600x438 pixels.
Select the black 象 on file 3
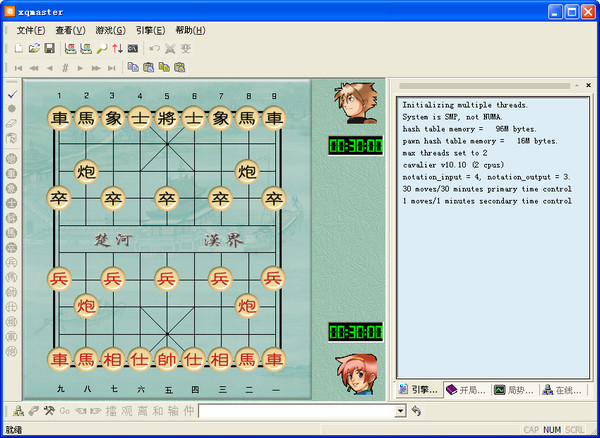coord(113,118)
